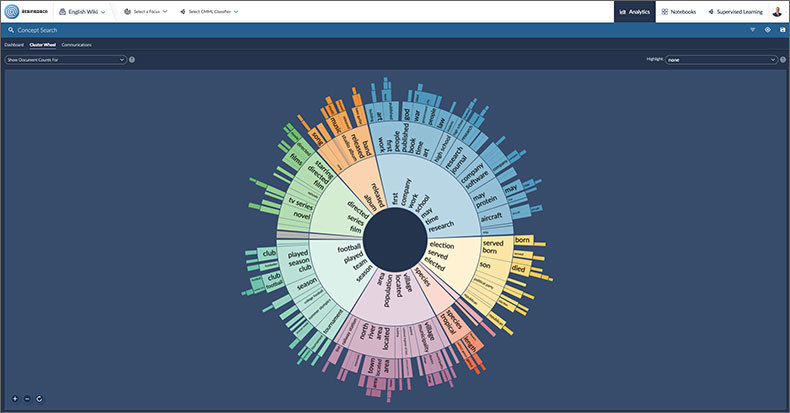
Task: Open the user profile avatar
Action: pyautogui.click(x=777, y=11)
